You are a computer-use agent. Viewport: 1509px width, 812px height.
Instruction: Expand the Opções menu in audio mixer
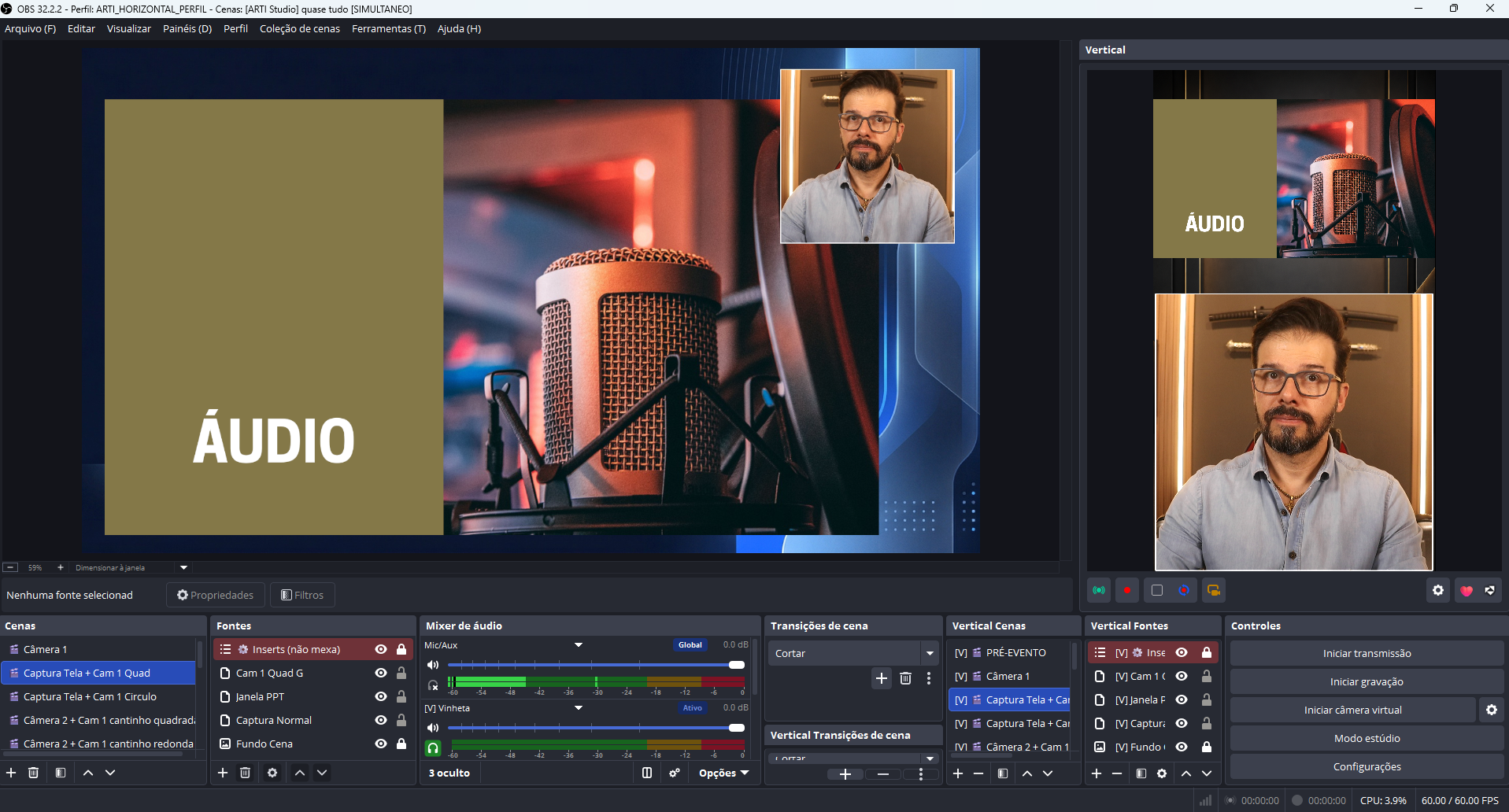click(x=723, y=773)
